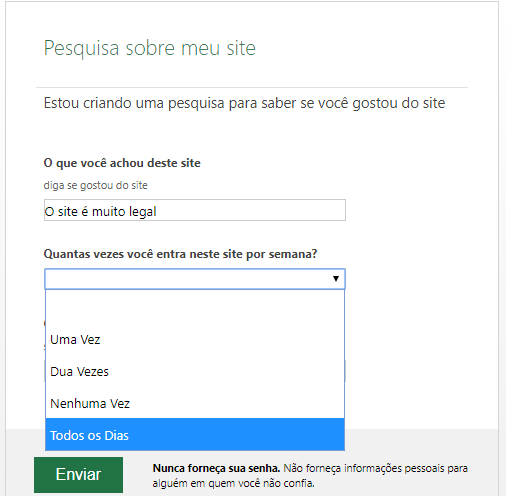The height and width of the screenshot is (496, 506).
Task: Click the empty selected-value area of the combo box
Action: pos(188,279)
